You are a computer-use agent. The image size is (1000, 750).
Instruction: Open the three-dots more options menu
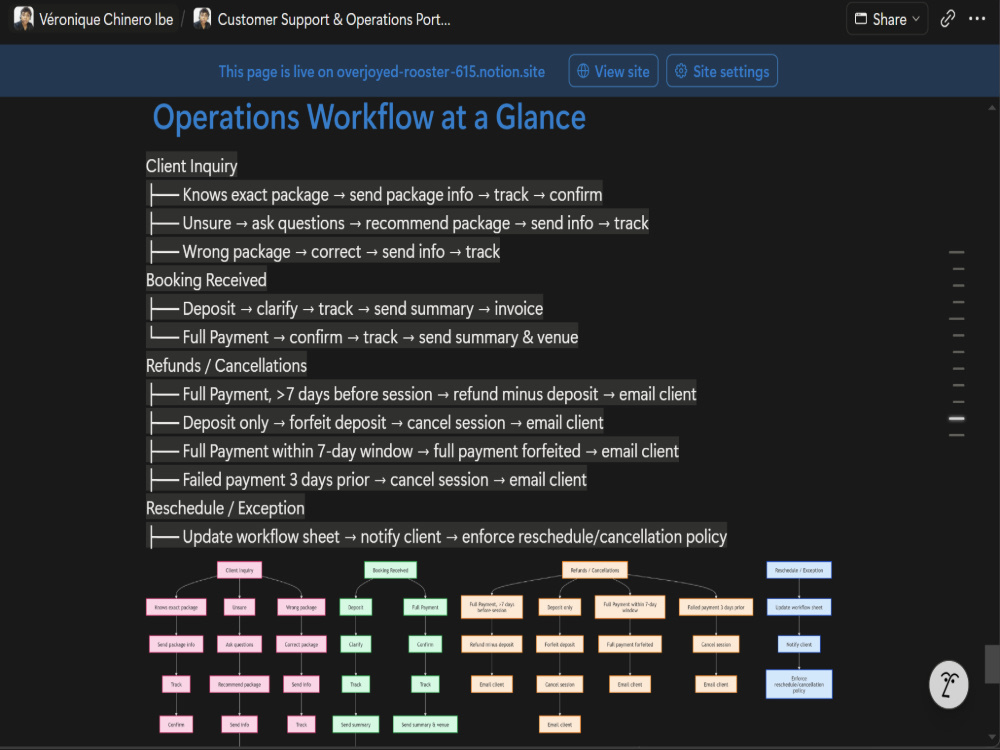pyautogui.click(x=977, y=19)
